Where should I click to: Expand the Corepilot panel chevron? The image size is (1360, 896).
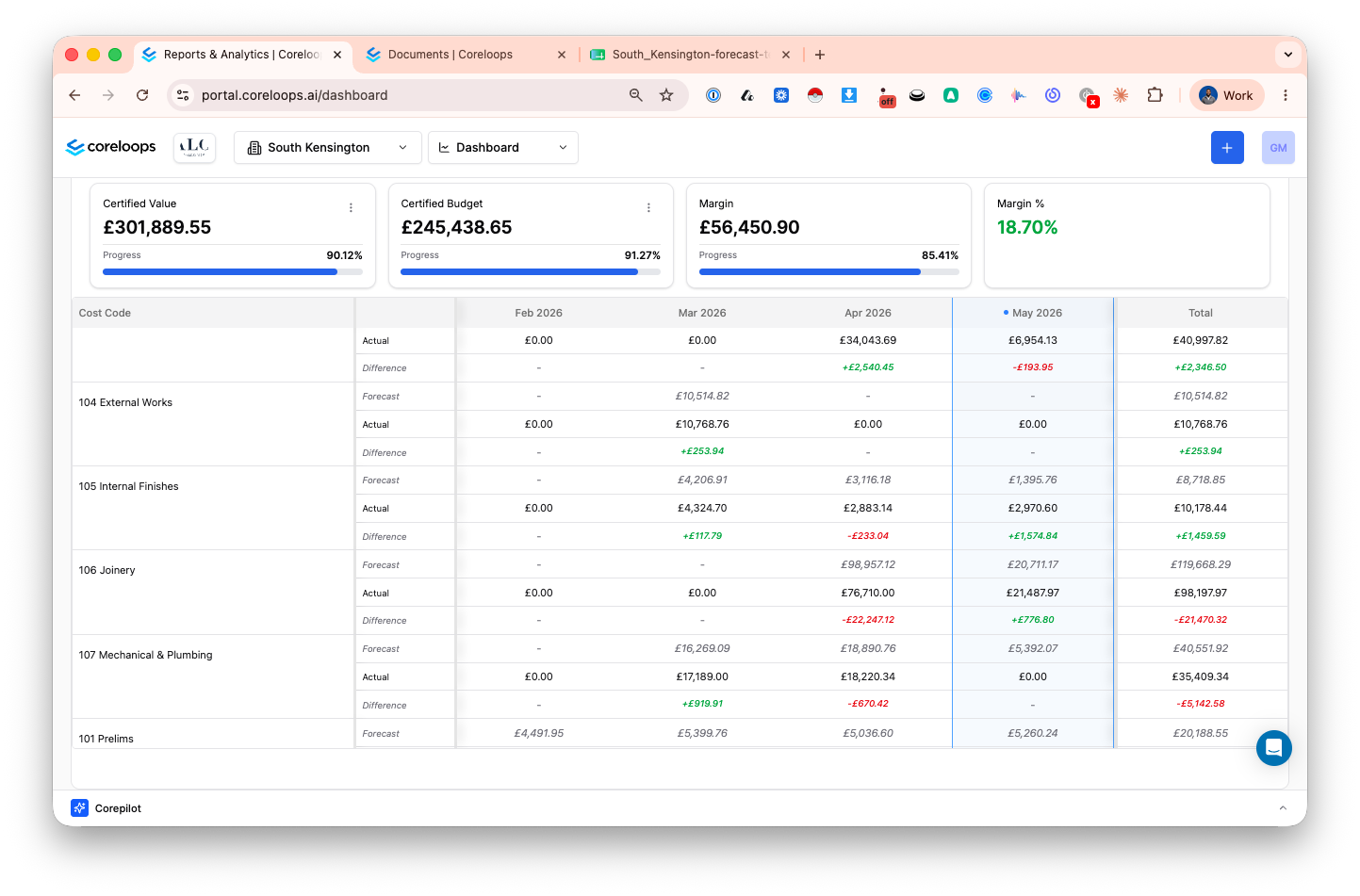pos(1282,808)
